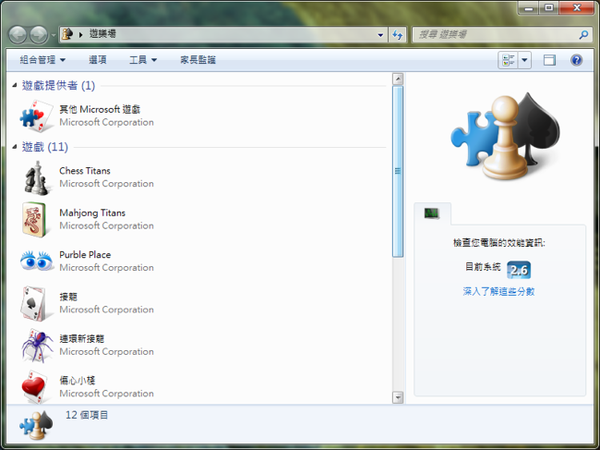Viewport: 600px width, 450px height.
Task: Select the Purble Place title text
Action: point(85,254)
